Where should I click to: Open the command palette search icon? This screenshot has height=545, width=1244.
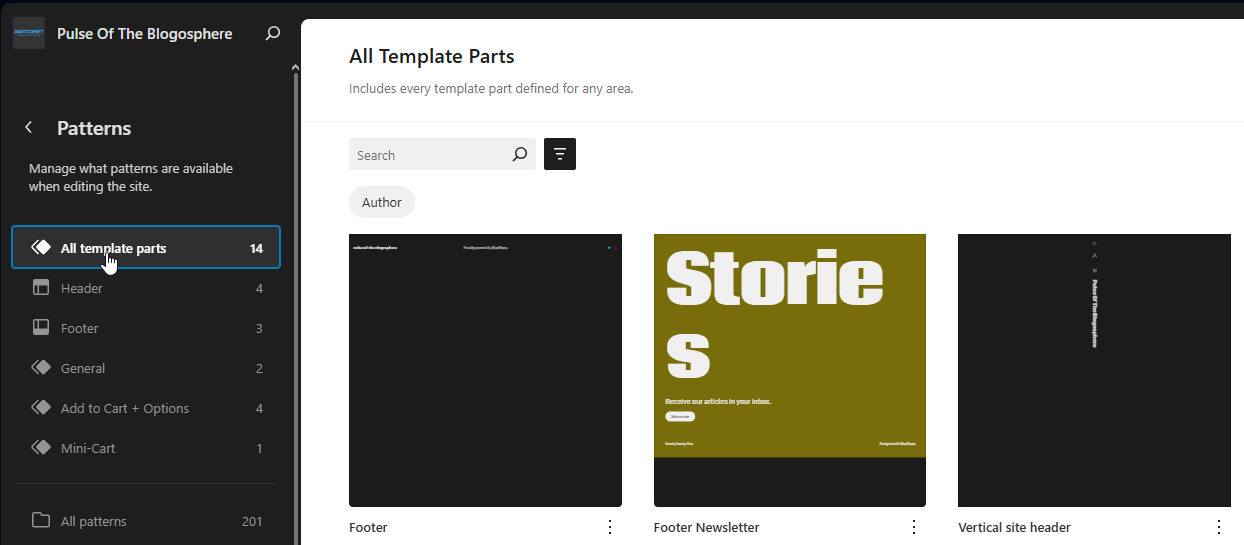(x=272, y=33)
